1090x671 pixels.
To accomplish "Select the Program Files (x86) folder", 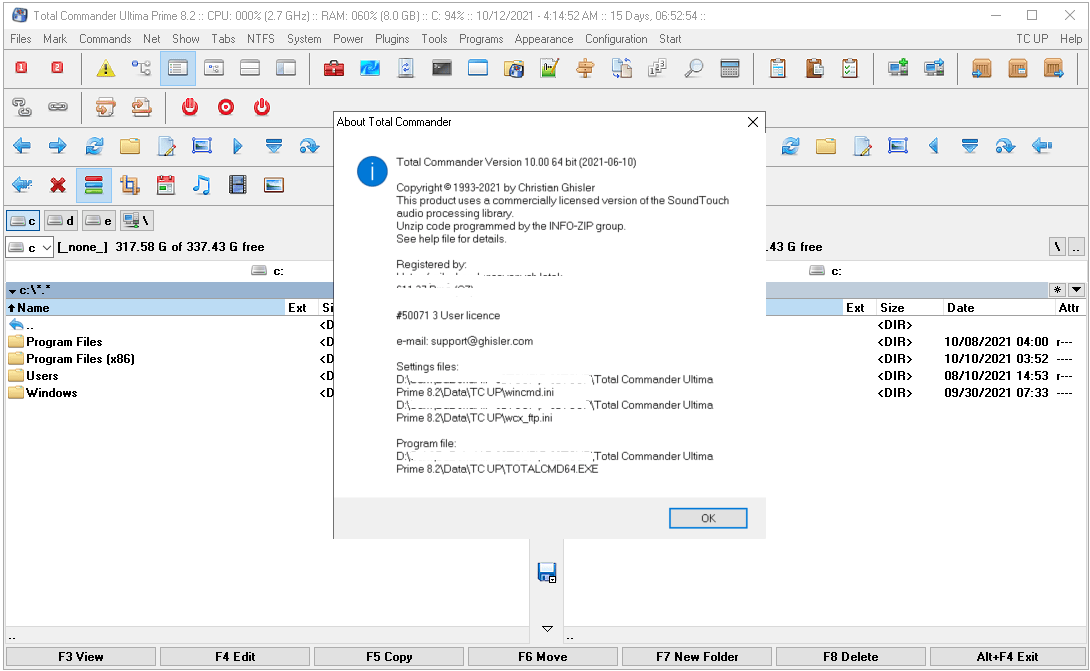I will click(x=80, y=359).
